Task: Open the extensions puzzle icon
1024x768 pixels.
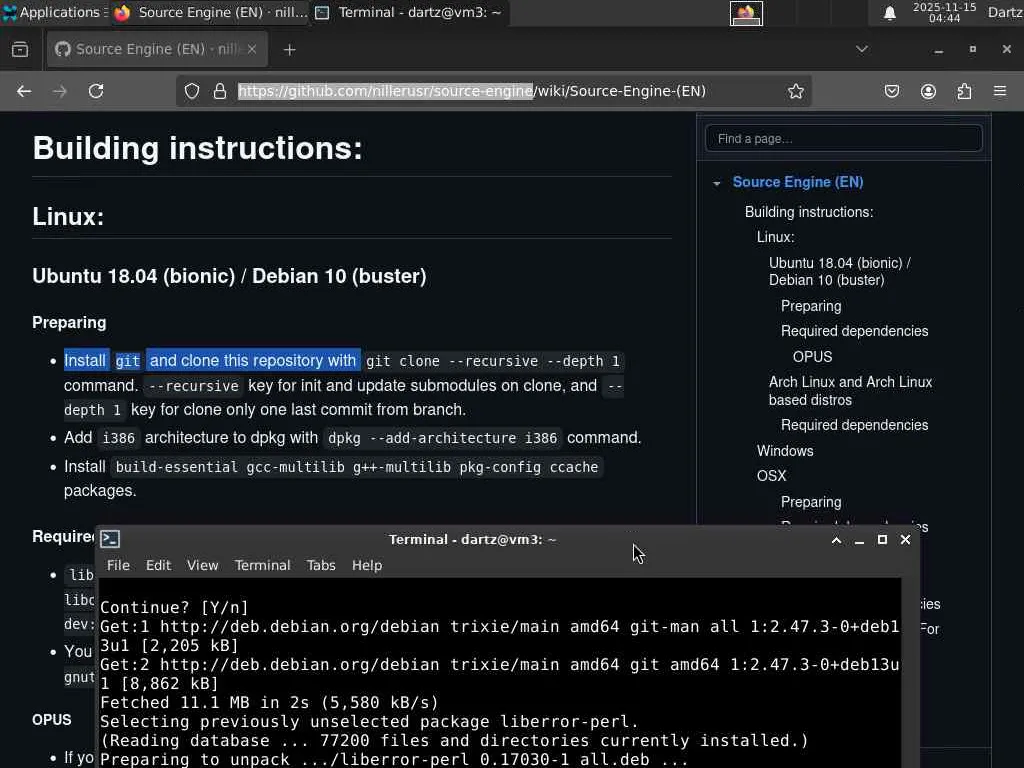Action: [x=964, y=91]
